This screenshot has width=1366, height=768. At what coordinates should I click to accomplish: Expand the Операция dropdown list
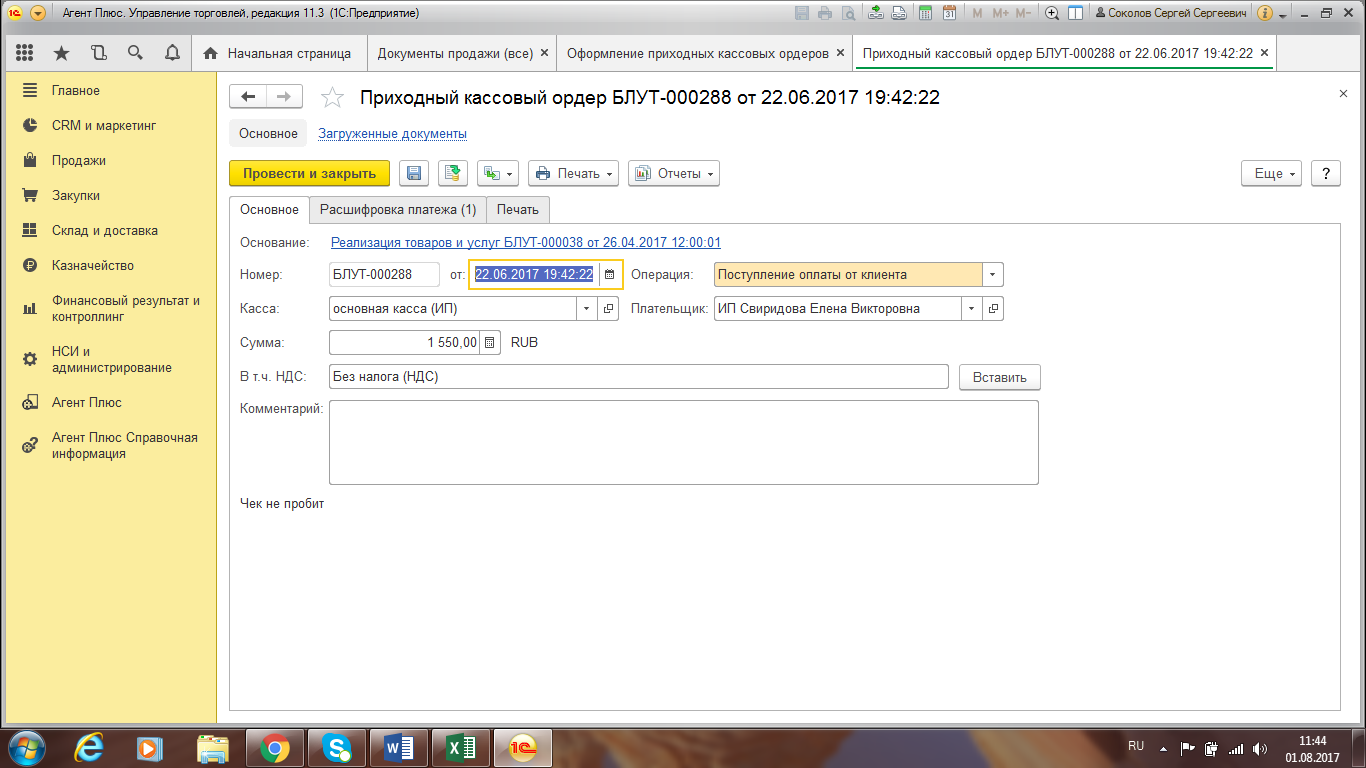point(991,275)
